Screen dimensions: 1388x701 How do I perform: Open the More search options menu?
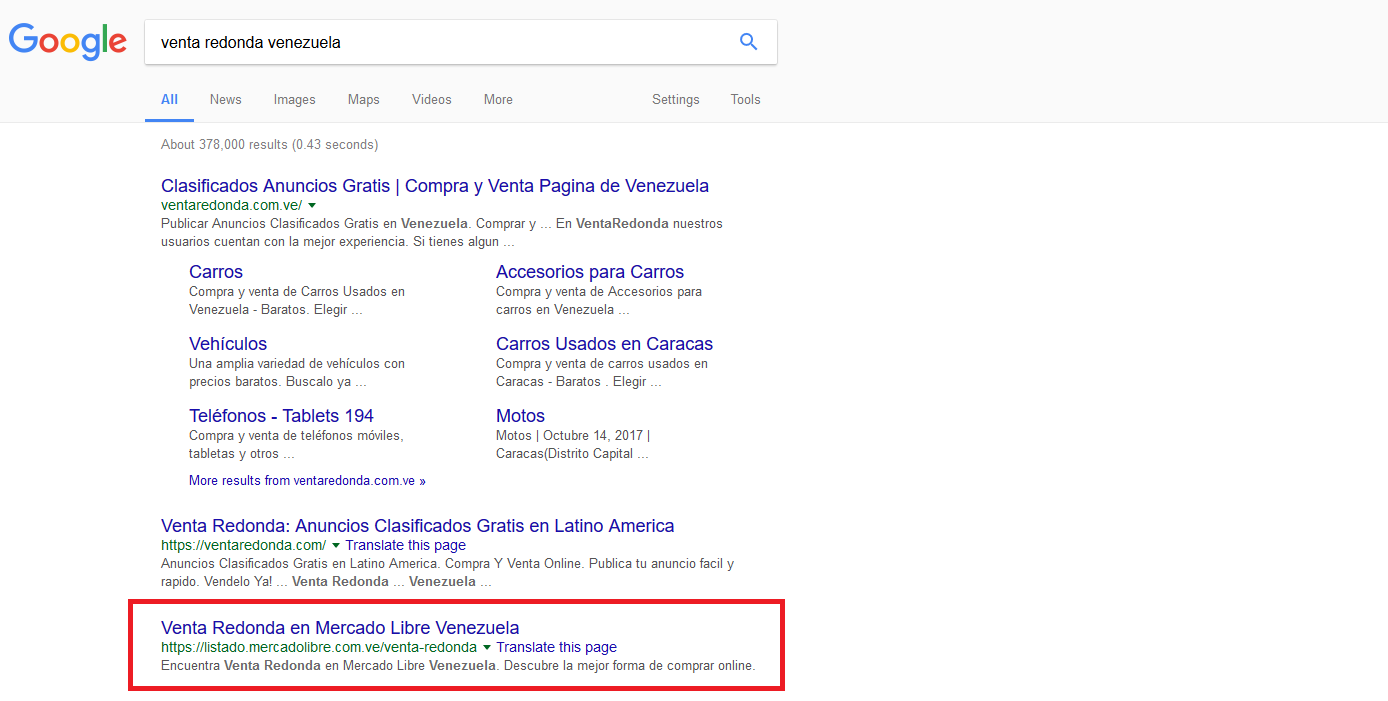point(498,100)
